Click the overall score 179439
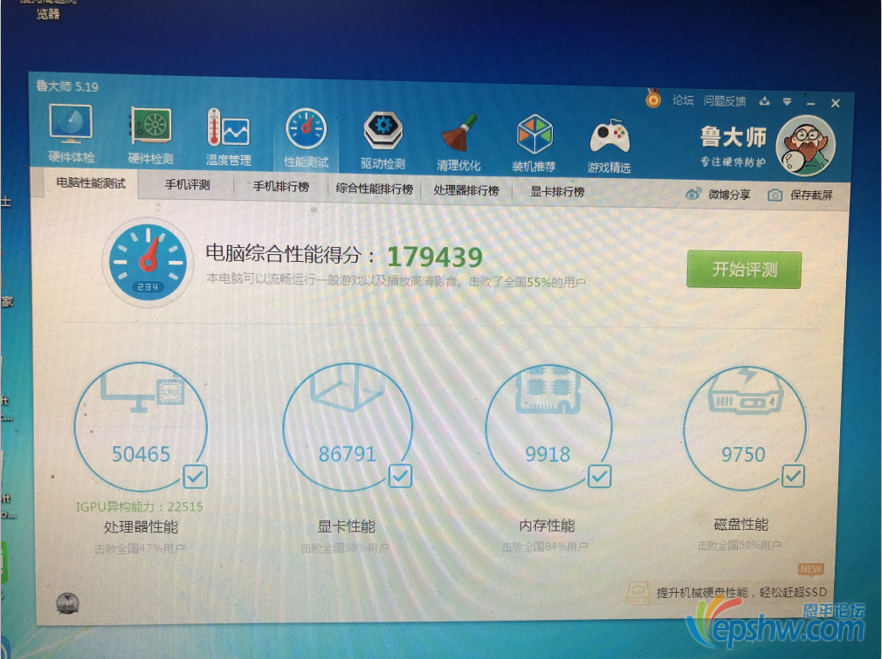 435,258
